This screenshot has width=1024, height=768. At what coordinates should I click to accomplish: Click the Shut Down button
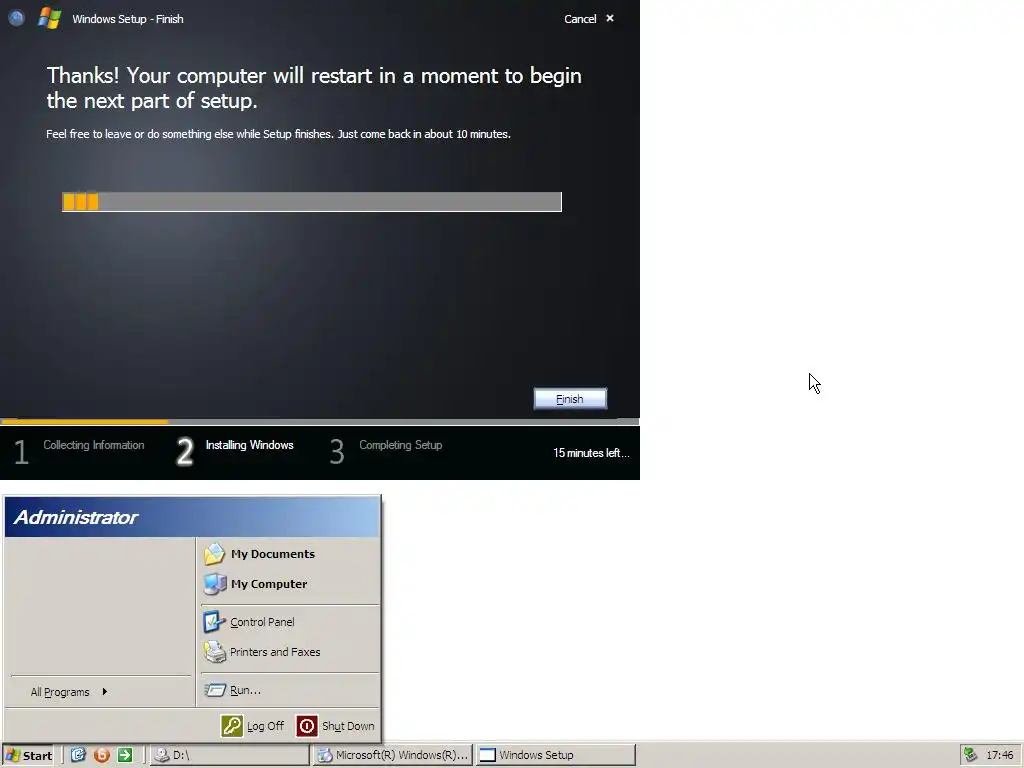click(335, 726)
